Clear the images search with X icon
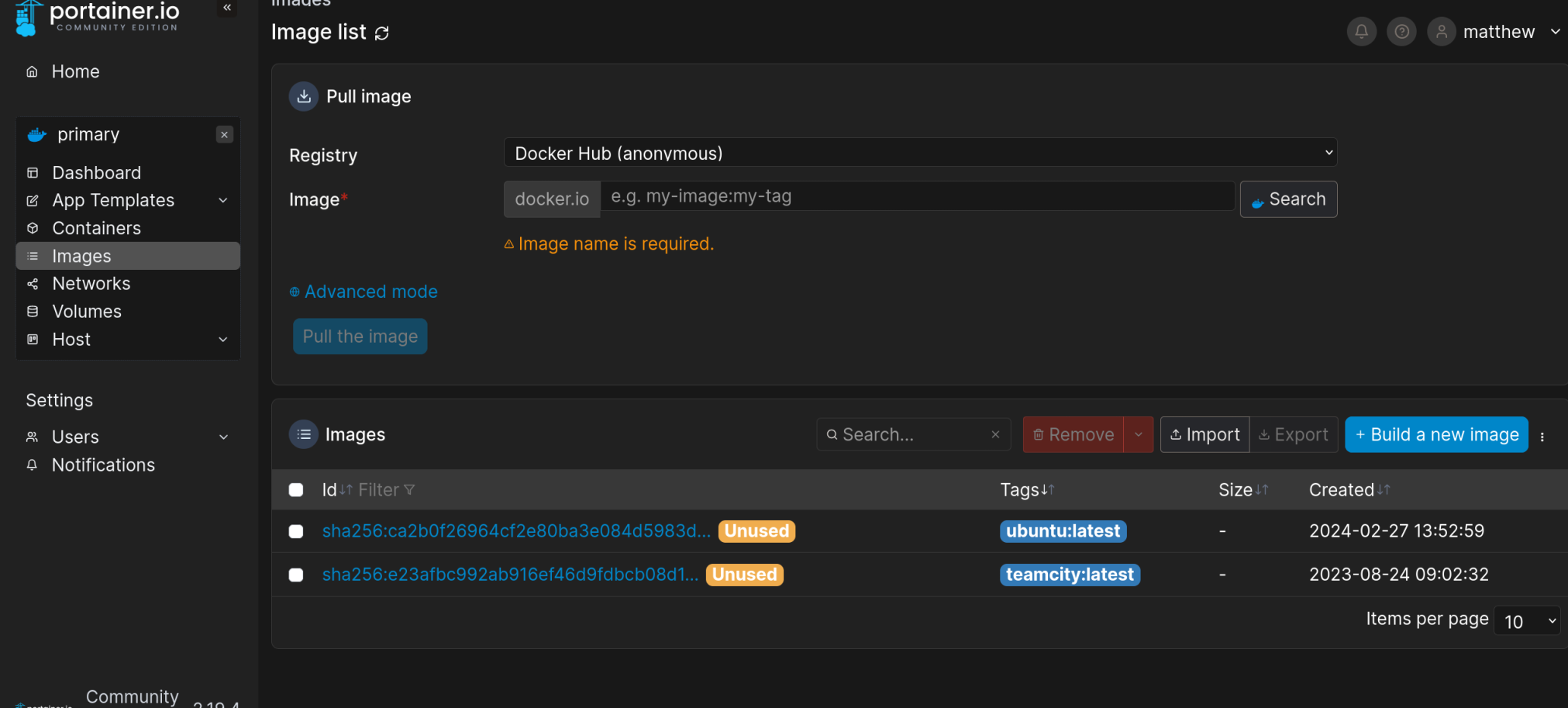 pyautogui.click(x=996, y=435)
